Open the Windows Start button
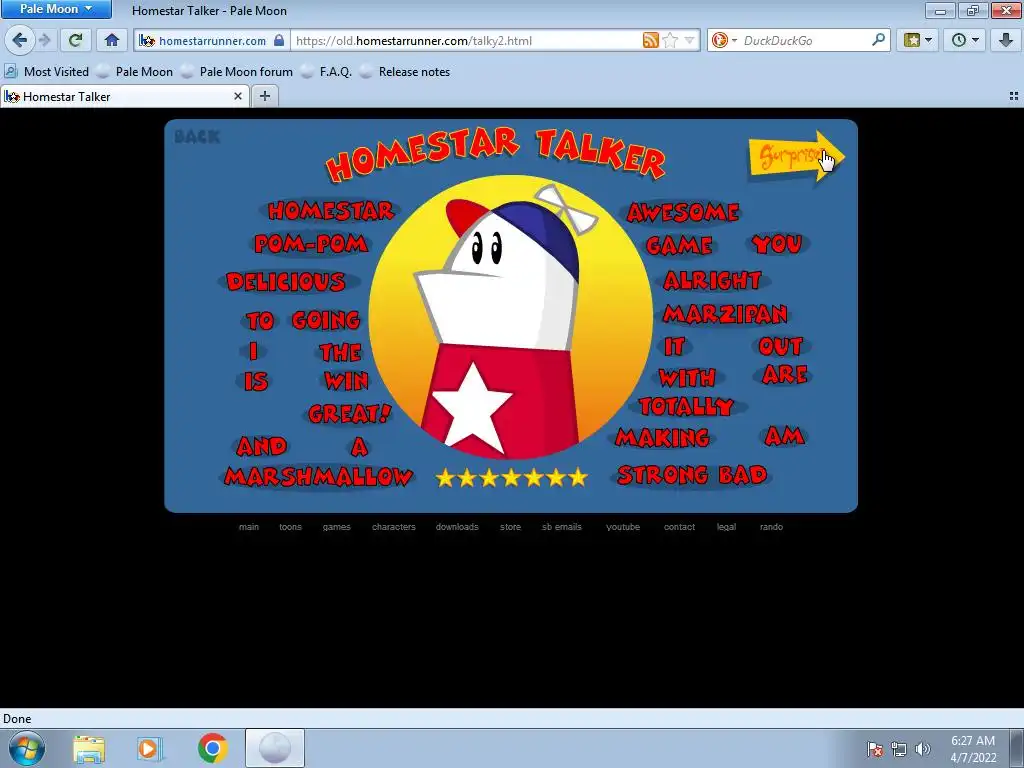 [x=27, y=748]
